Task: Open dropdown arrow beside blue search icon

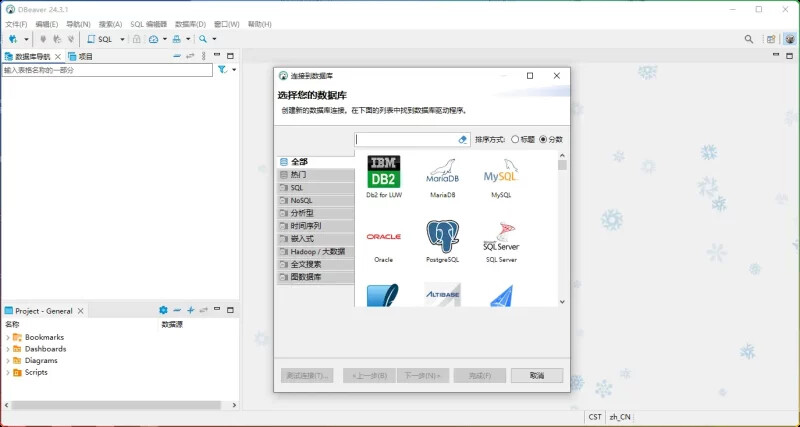Action: coord(214,39)
